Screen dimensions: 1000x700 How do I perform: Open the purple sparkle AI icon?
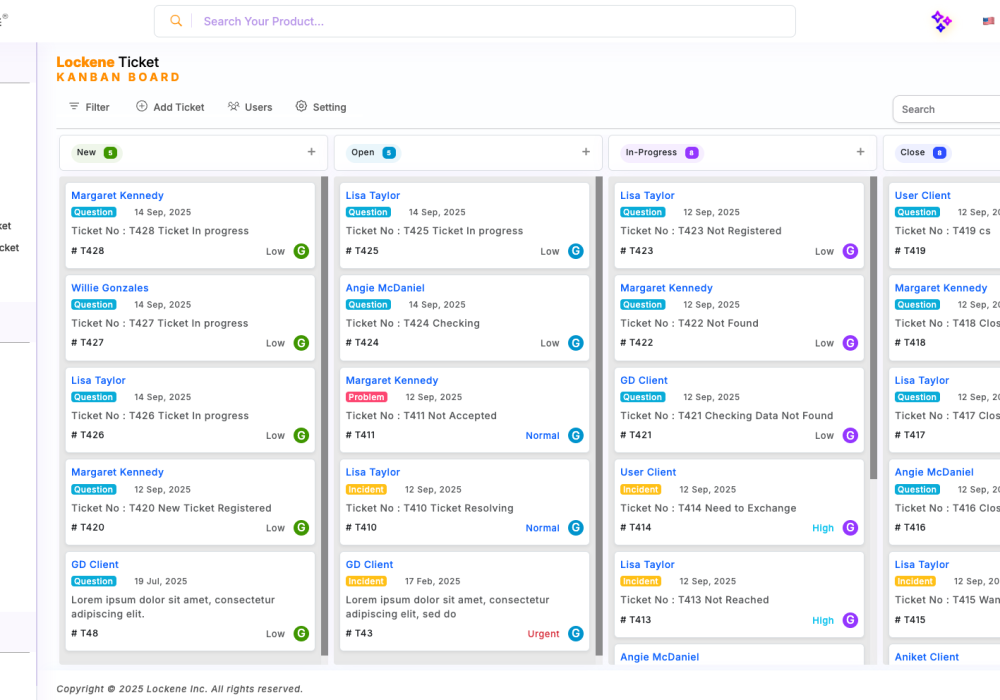point(941,21)
